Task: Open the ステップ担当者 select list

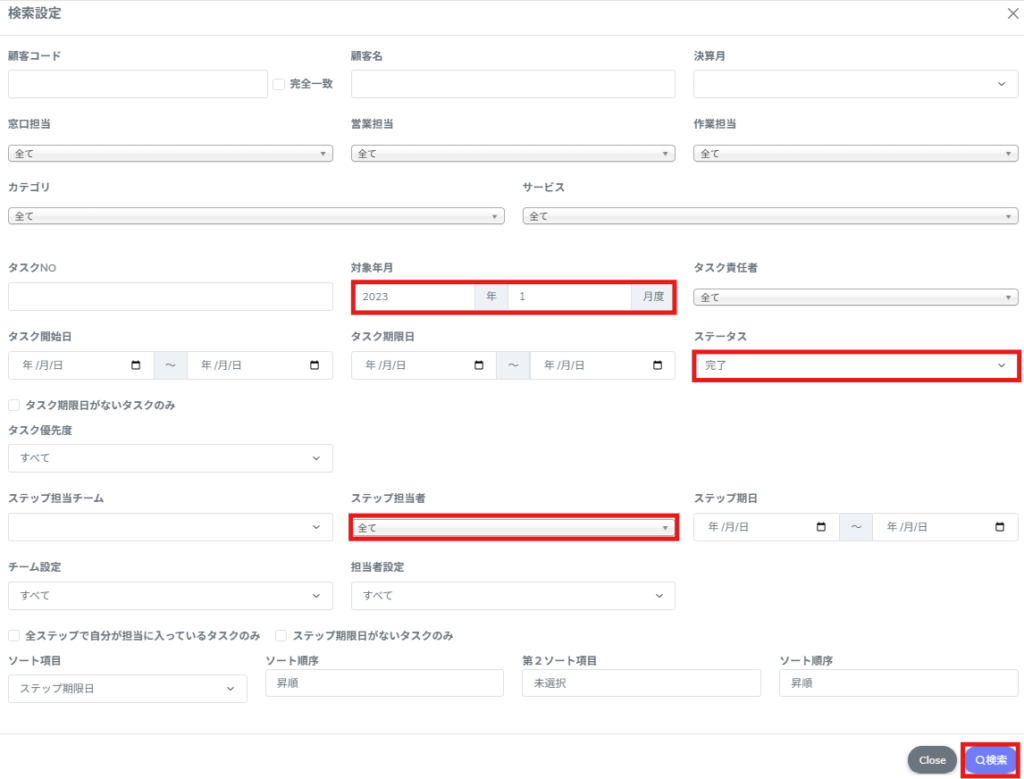Action: 513,527
